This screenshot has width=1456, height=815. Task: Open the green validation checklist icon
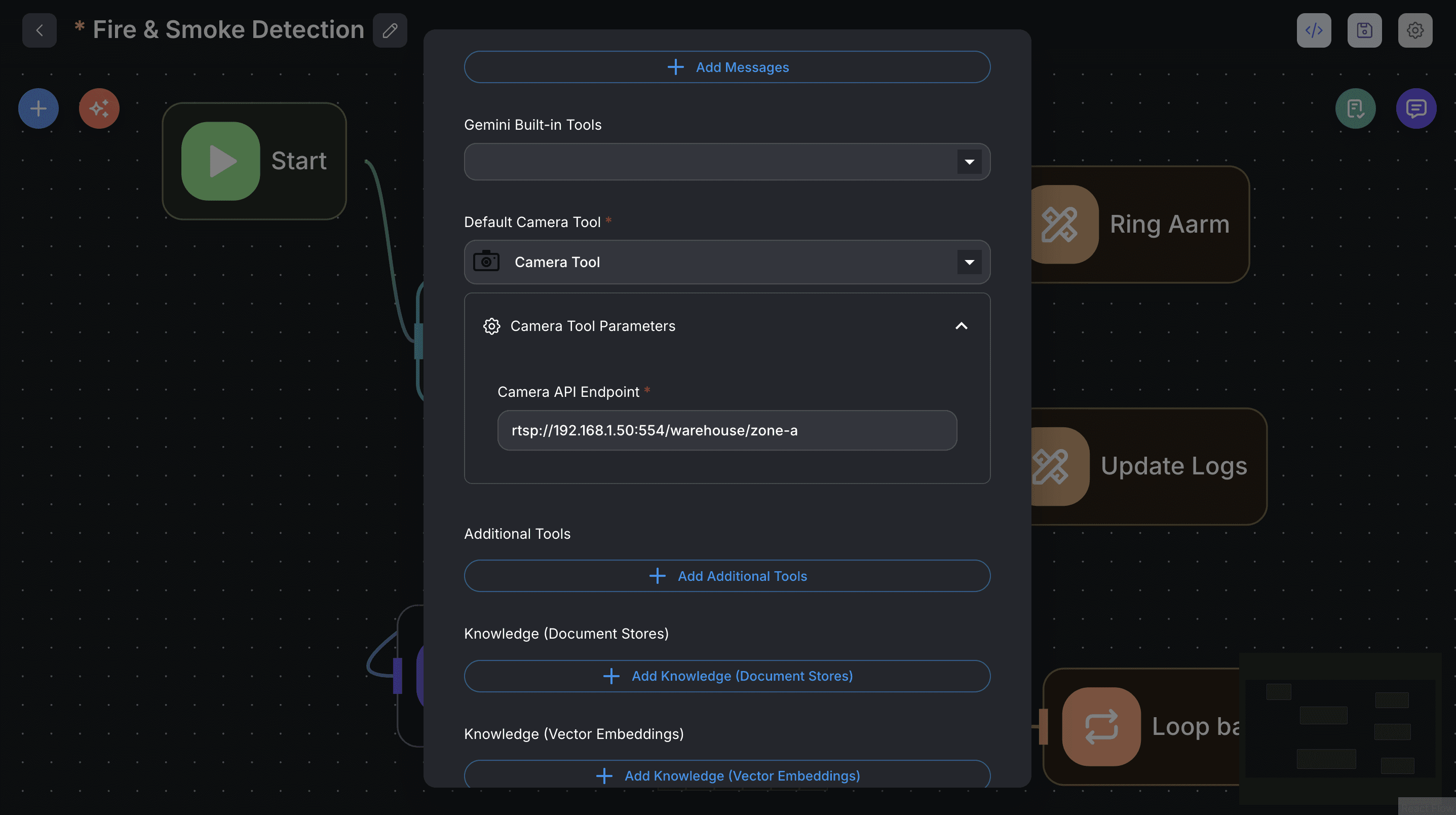[1355, 108]
